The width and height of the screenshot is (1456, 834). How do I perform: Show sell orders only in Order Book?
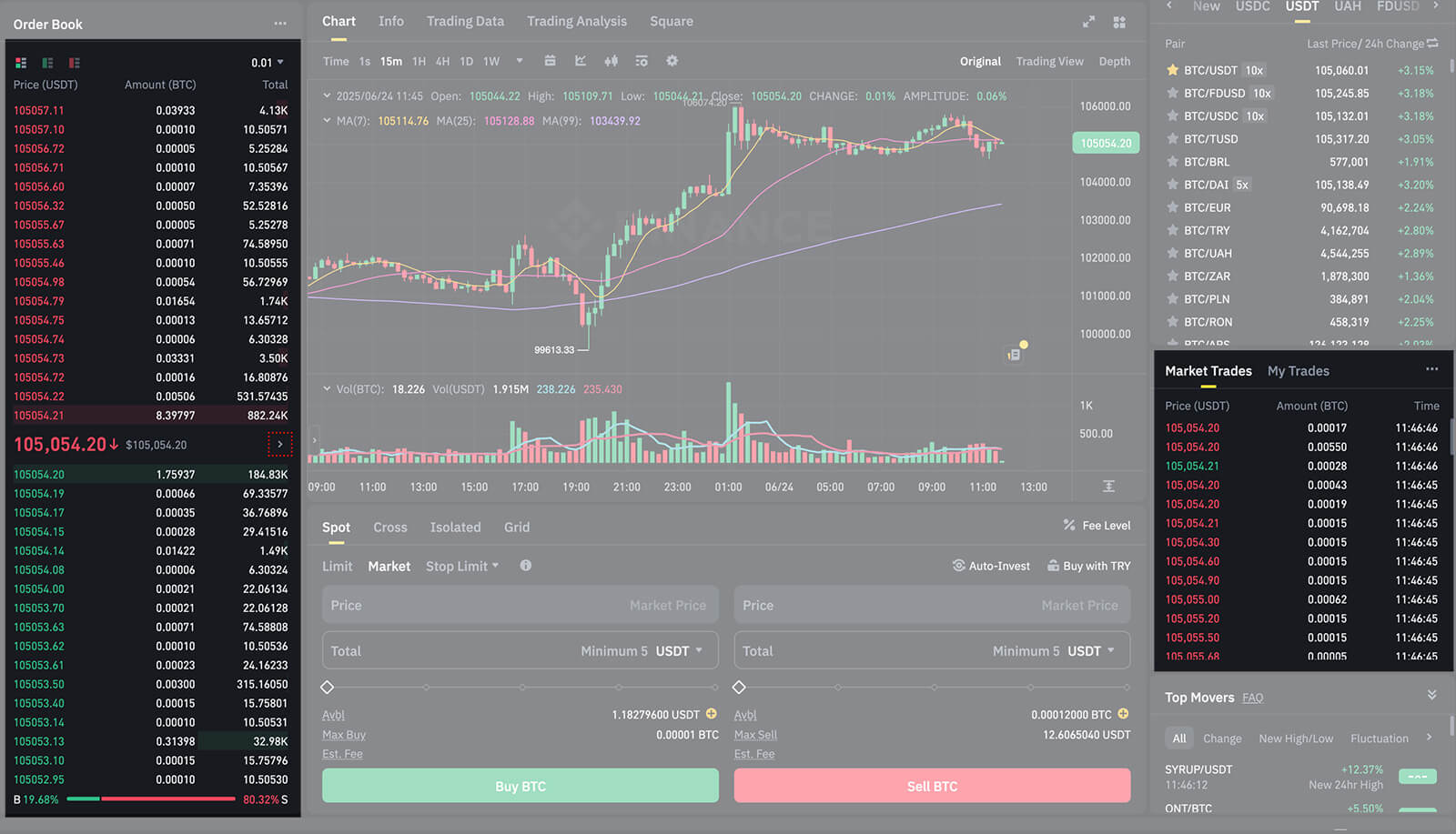click(x=75, y=63)
